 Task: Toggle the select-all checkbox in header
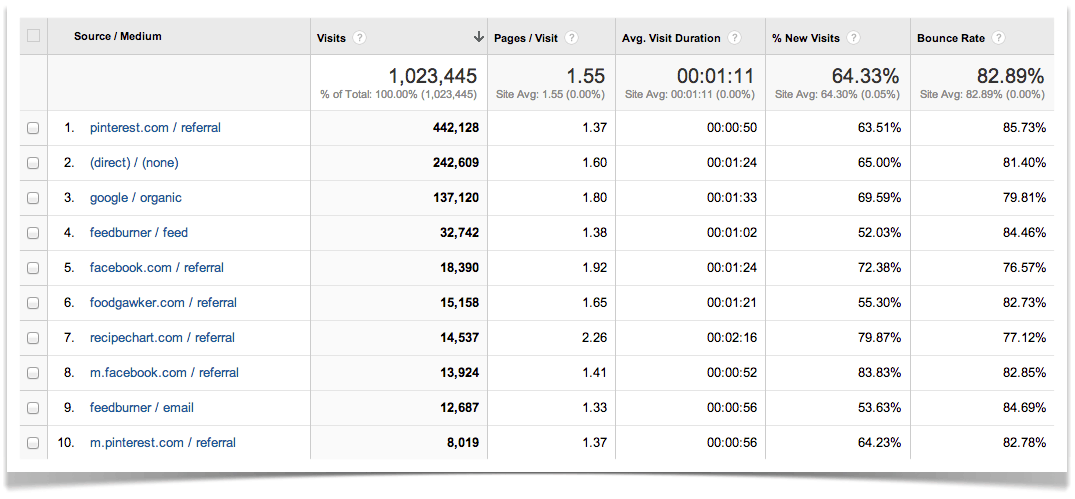tap(33, 36)
